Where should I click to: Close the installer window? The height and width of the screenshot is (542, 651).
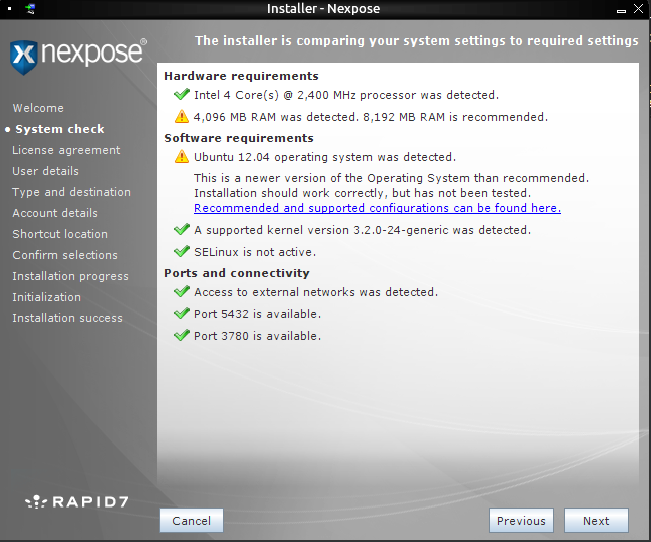pyautogui.click(x=639, y=8)
